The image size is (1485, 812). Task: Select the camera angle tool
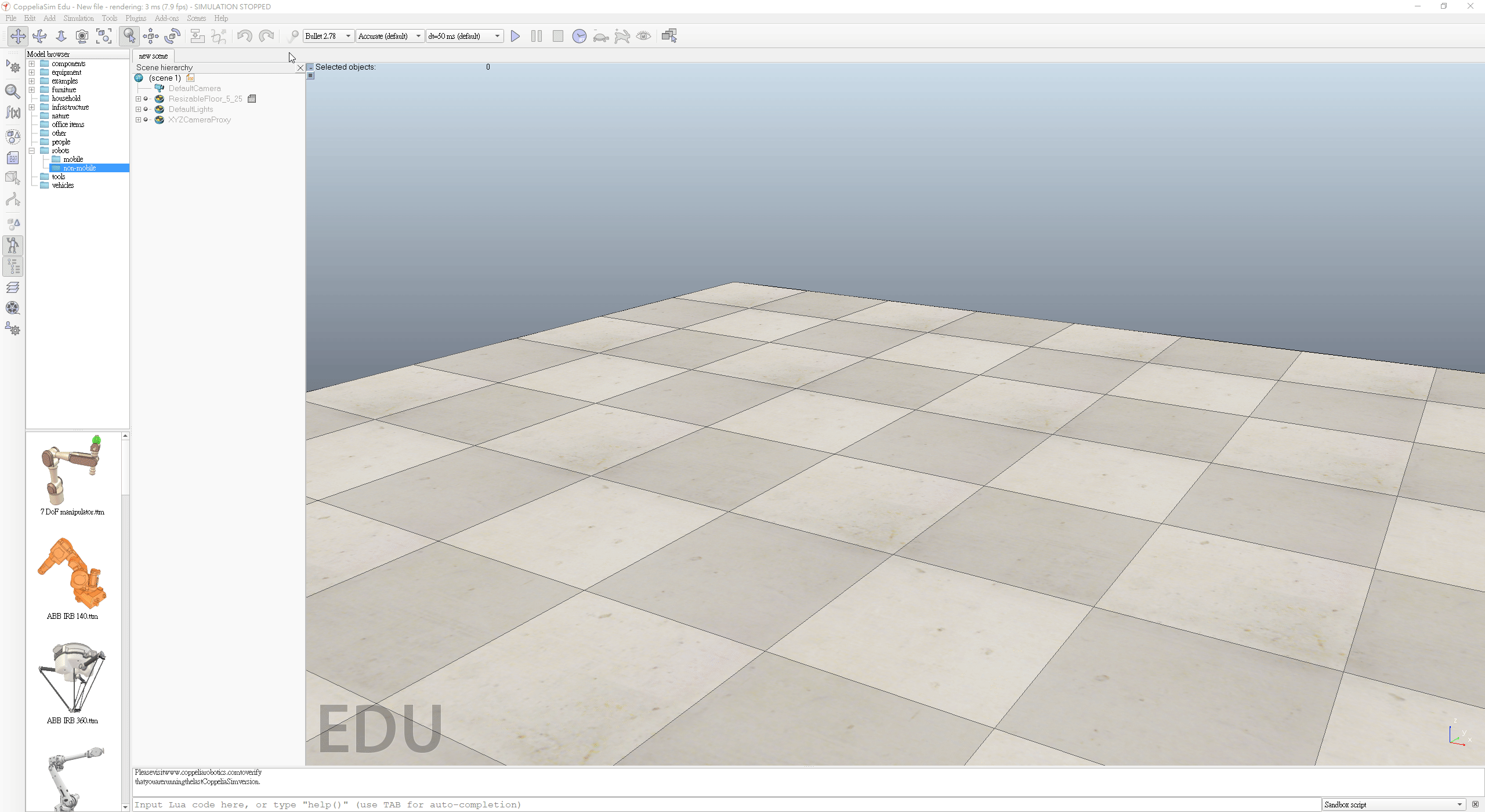point(82,36)
